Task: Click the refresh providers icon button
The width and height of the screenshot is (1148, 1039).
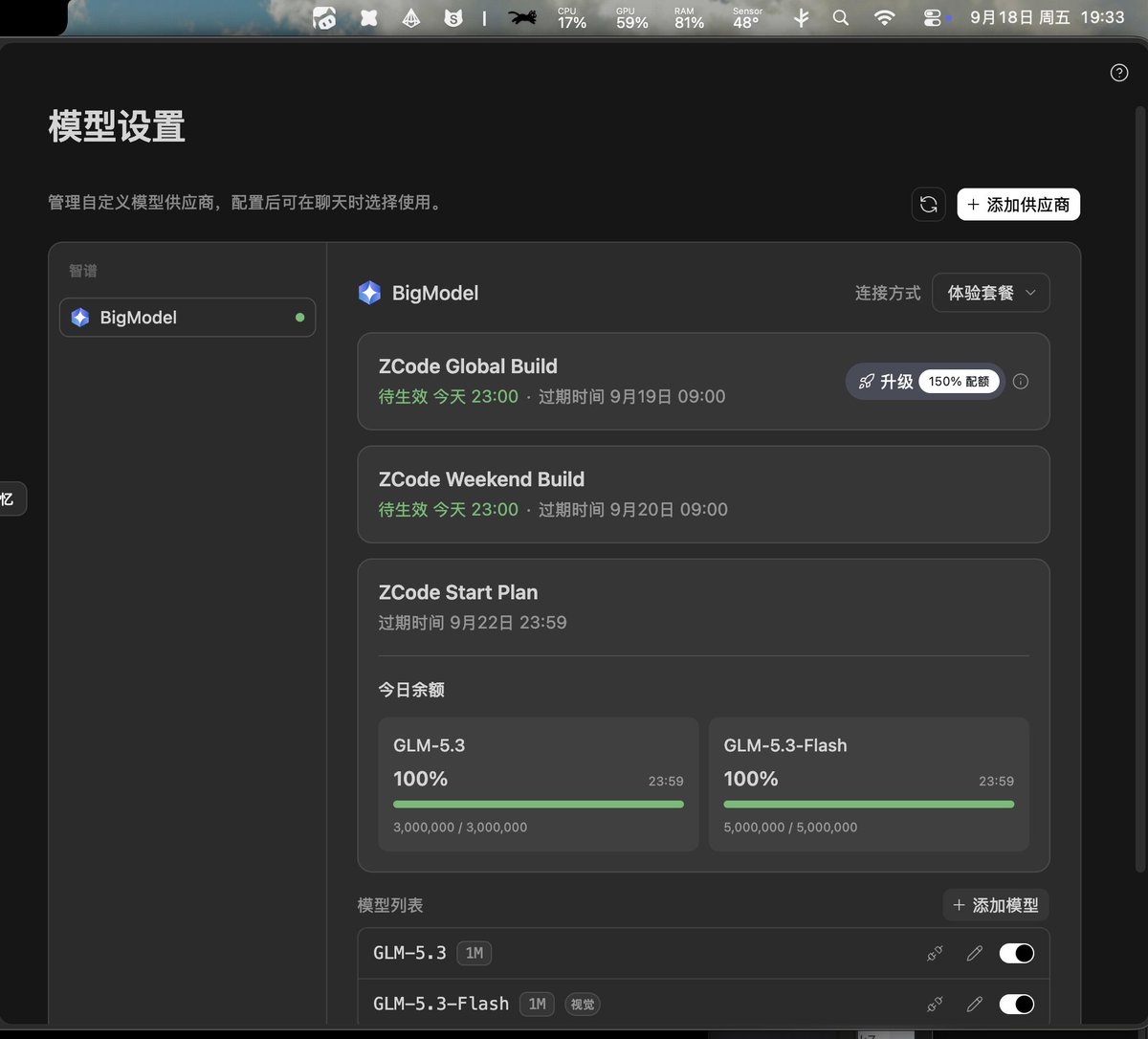Action: (x=928, y=204)
